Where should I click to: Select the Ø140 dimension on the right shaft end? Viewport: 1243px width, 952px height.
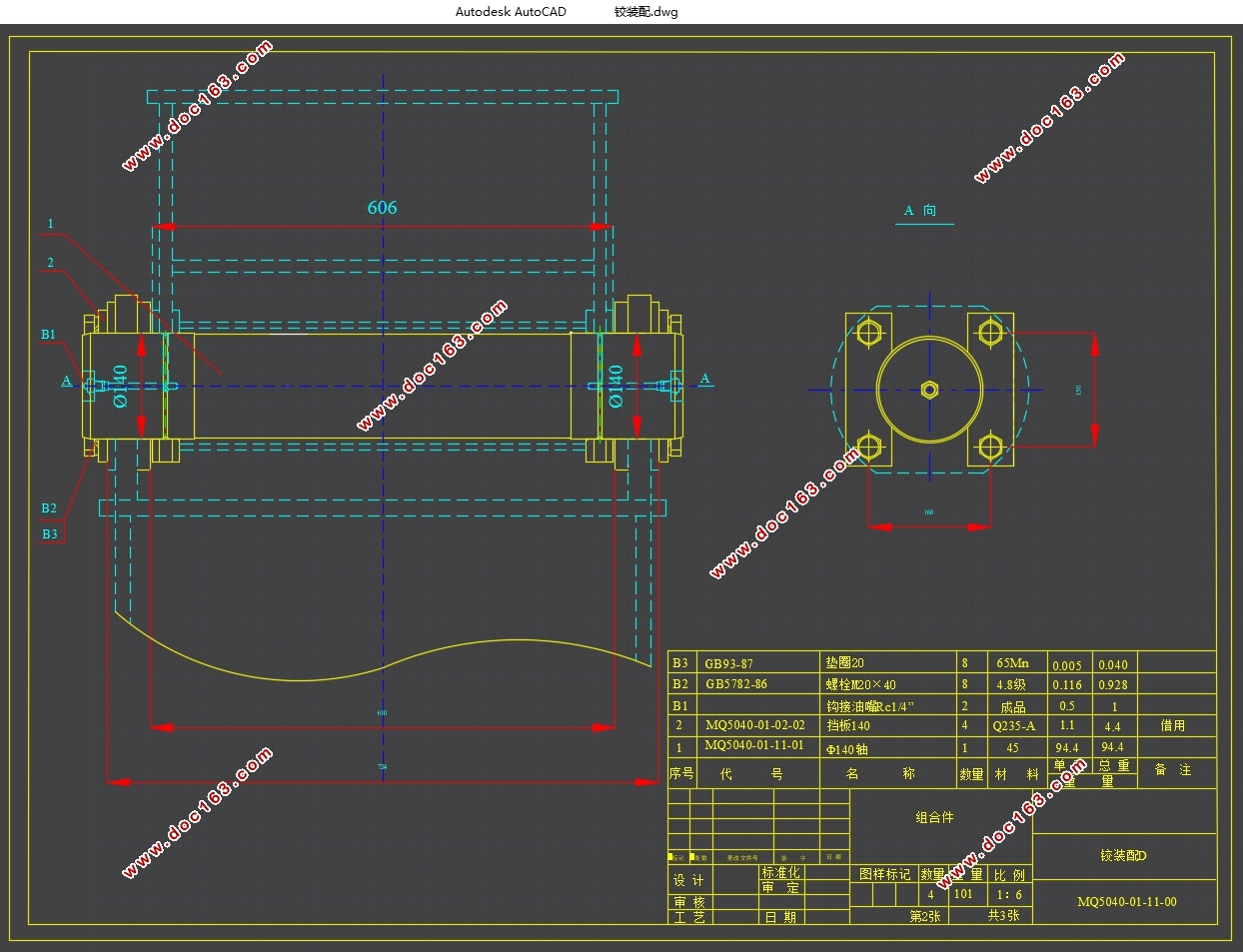click(616, 386)
